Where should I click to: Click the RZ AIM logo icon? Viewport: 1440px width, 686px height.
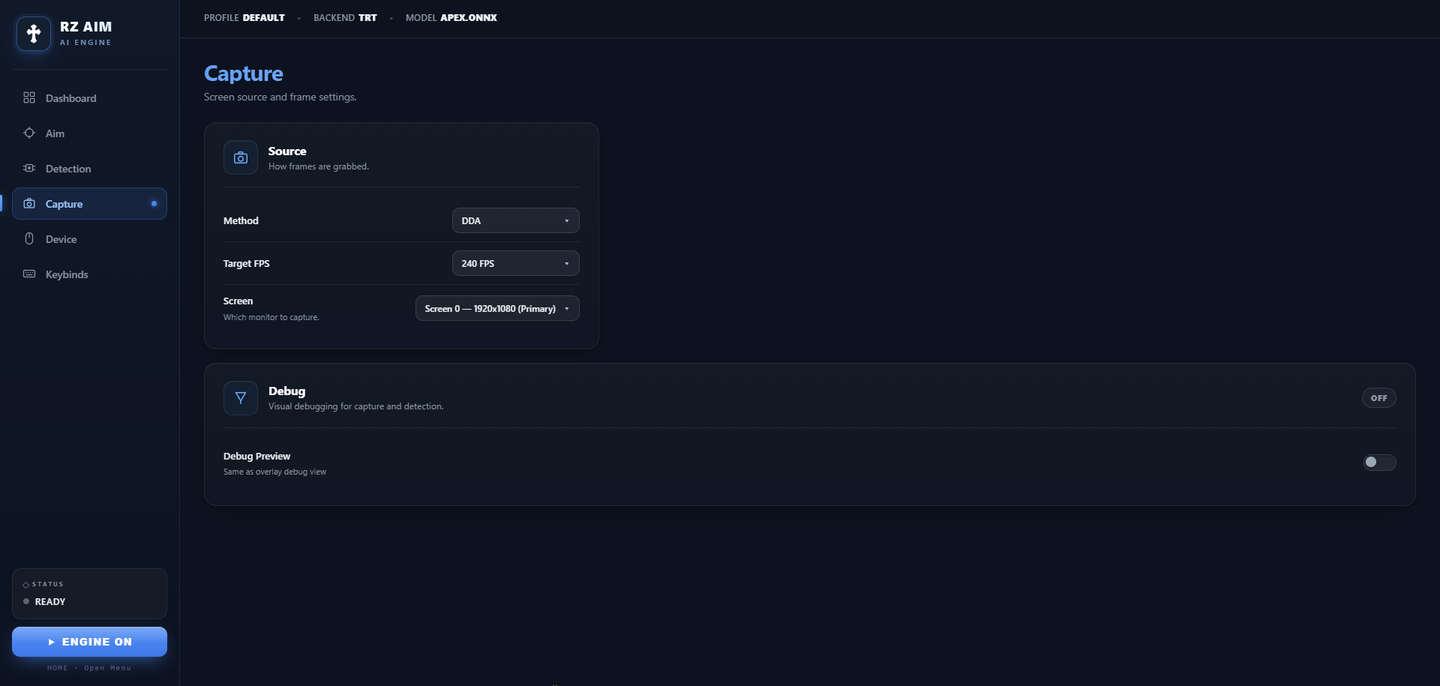[33, 34]
